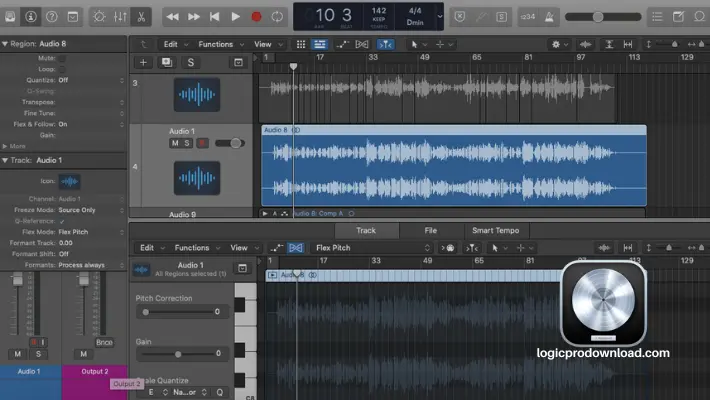The height and width of the screenshot is (400, 710).
Task: Click the Duplicate Track button
Action: click(167, 63)
